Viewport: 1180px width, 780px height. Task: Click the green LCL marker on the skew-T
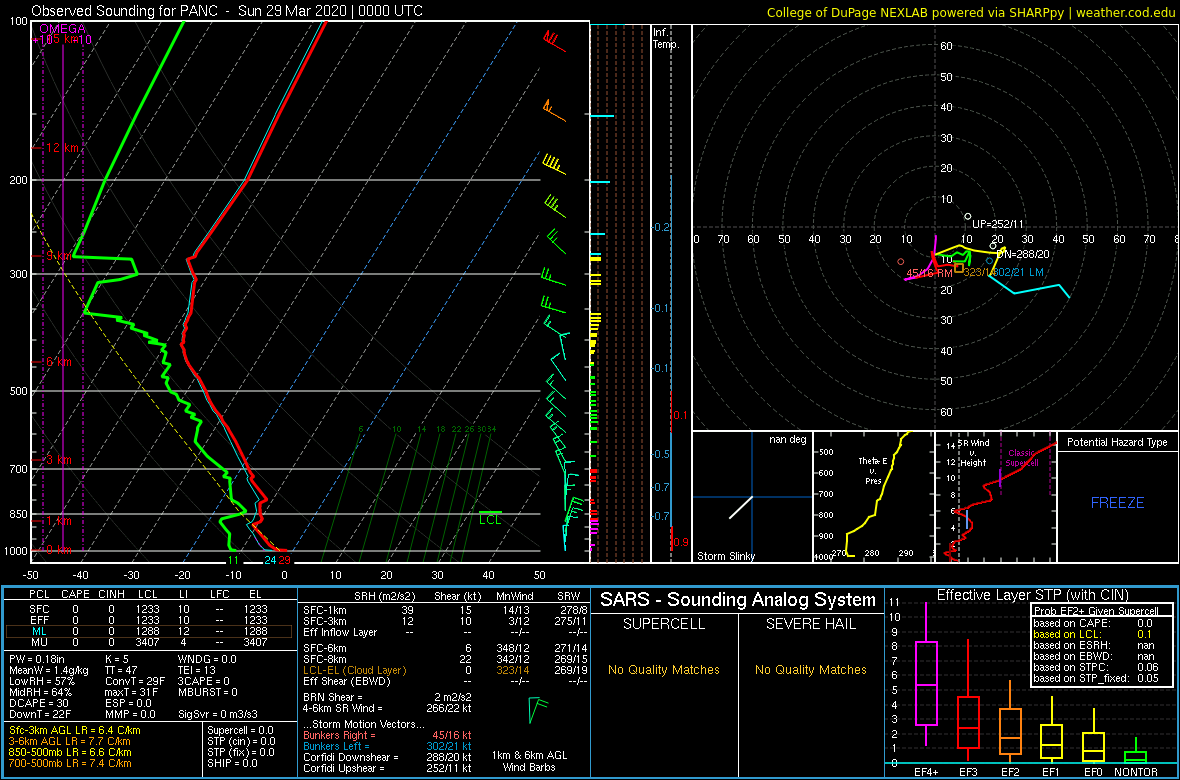tap(490, 517)
